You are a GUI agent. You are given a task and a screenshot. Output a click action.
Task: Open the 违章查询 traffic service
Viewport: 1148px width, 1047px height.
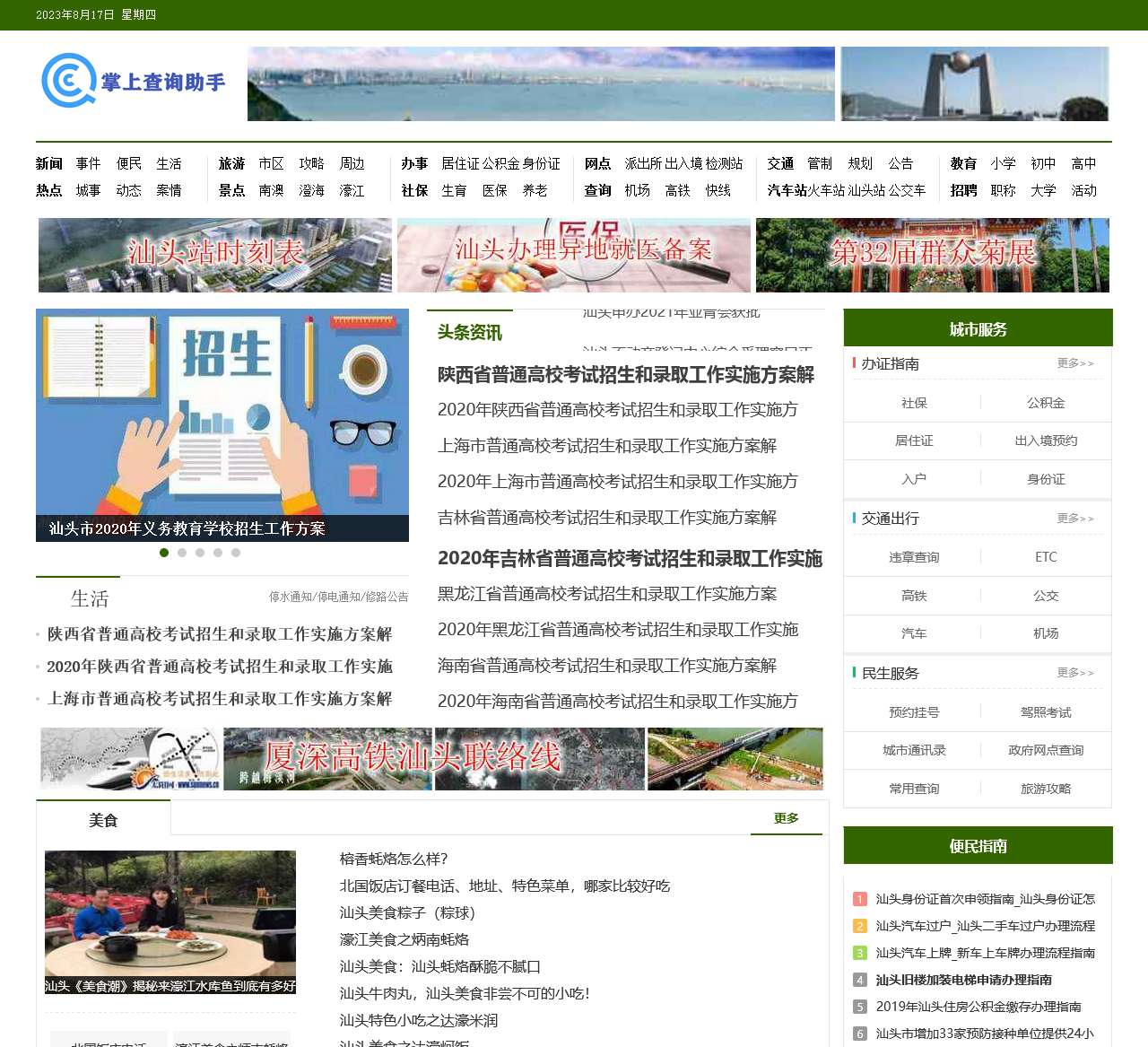(x=912, y=556)
